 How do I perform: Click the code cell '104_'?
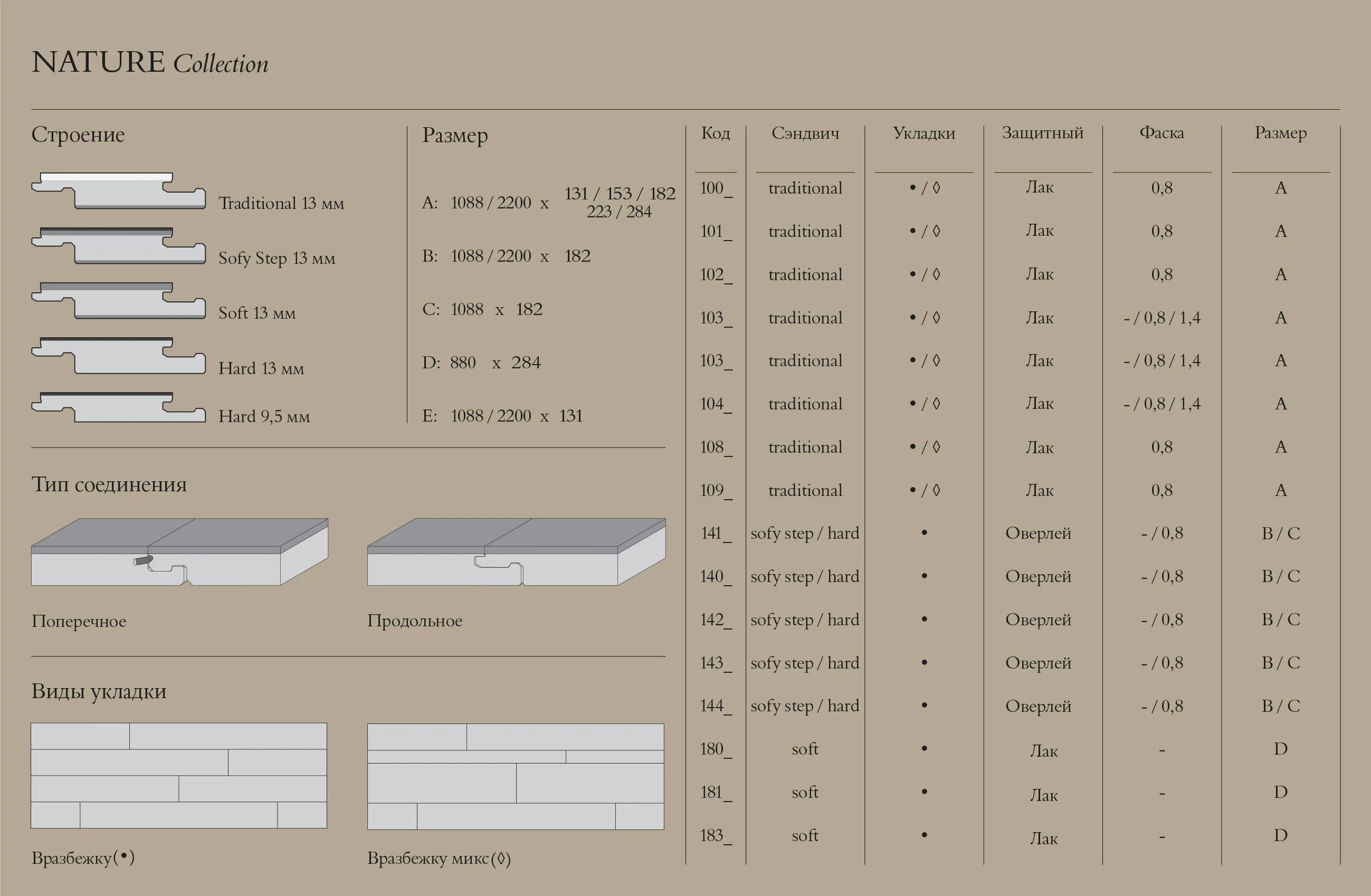tap(716, 404)
